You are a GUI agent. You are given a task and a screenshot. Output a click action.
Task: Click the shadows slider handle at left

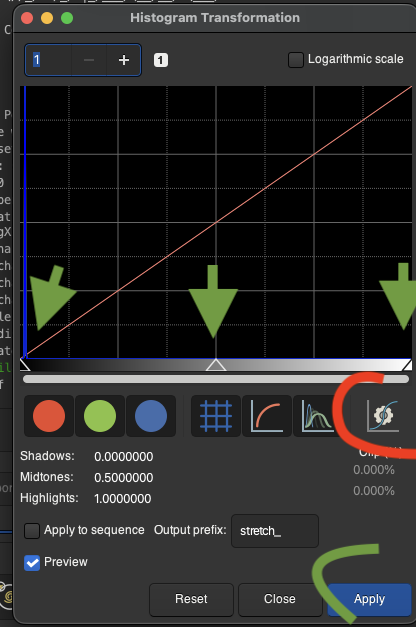click(x=25, y=365)
